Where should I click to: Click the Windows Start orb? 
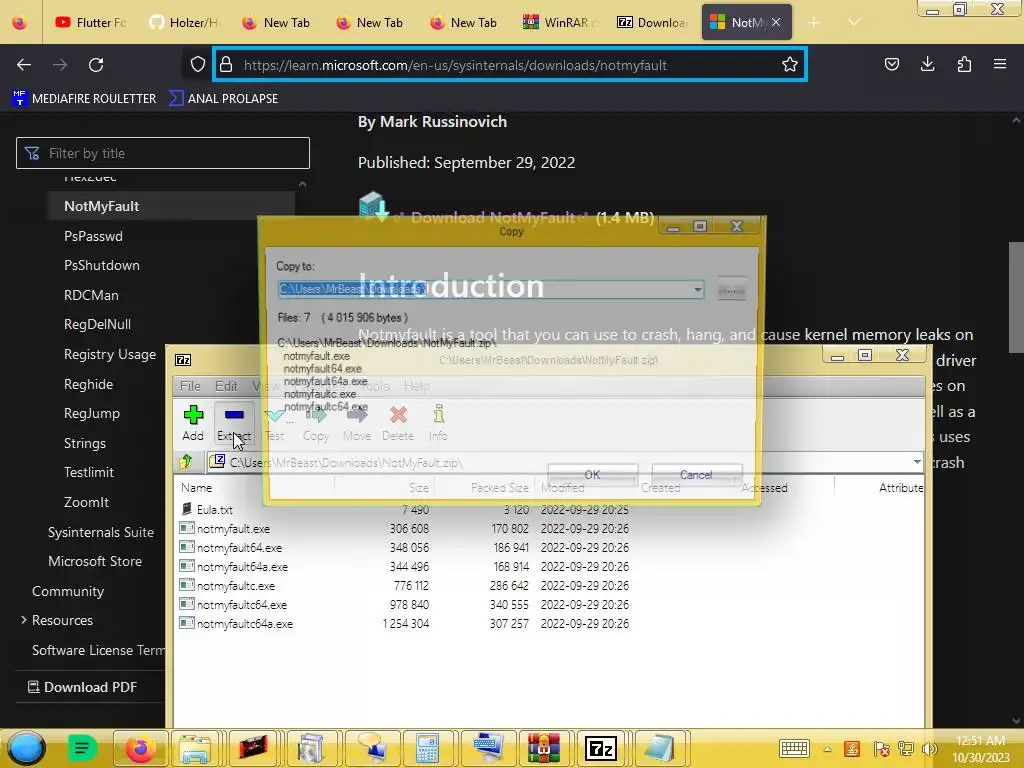27,748
